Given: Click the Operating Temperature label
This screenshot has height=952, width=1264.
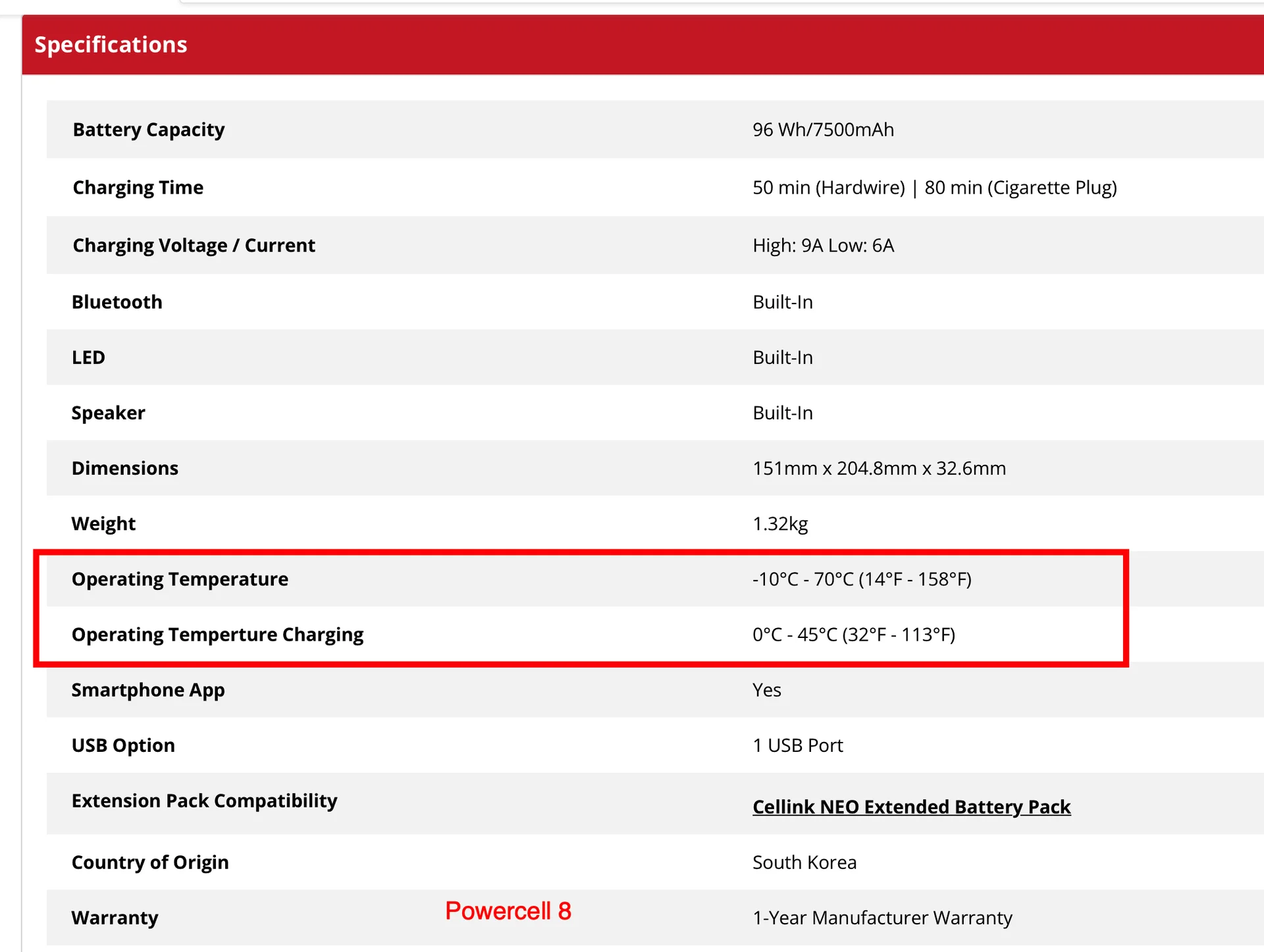Looking at the screenshot, I should pyautogui.click(x=180, y=579).
